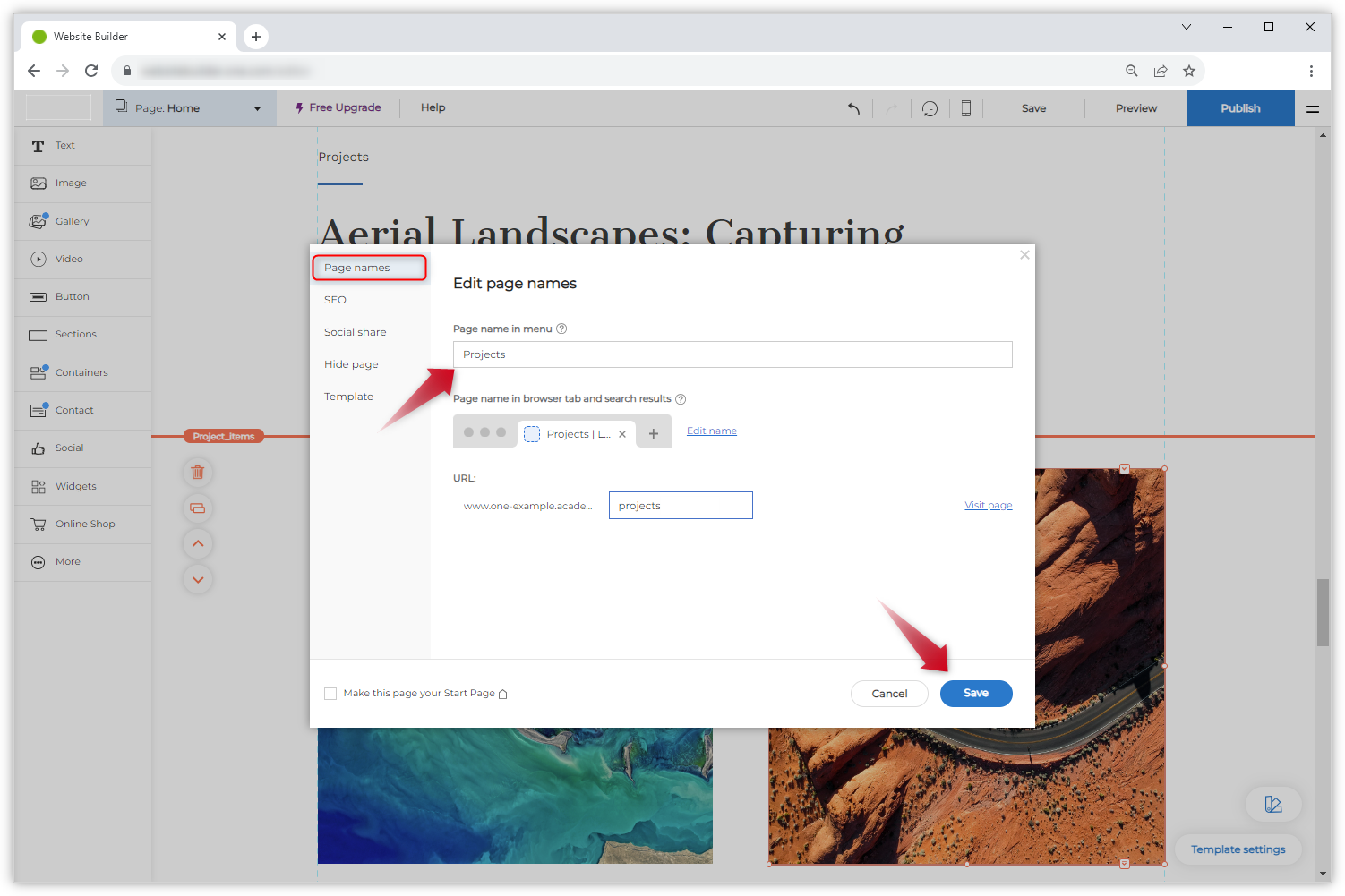Move section down with chevron icon
The height and width of the screenshot is (896, 1345).
tap(198, 579)
